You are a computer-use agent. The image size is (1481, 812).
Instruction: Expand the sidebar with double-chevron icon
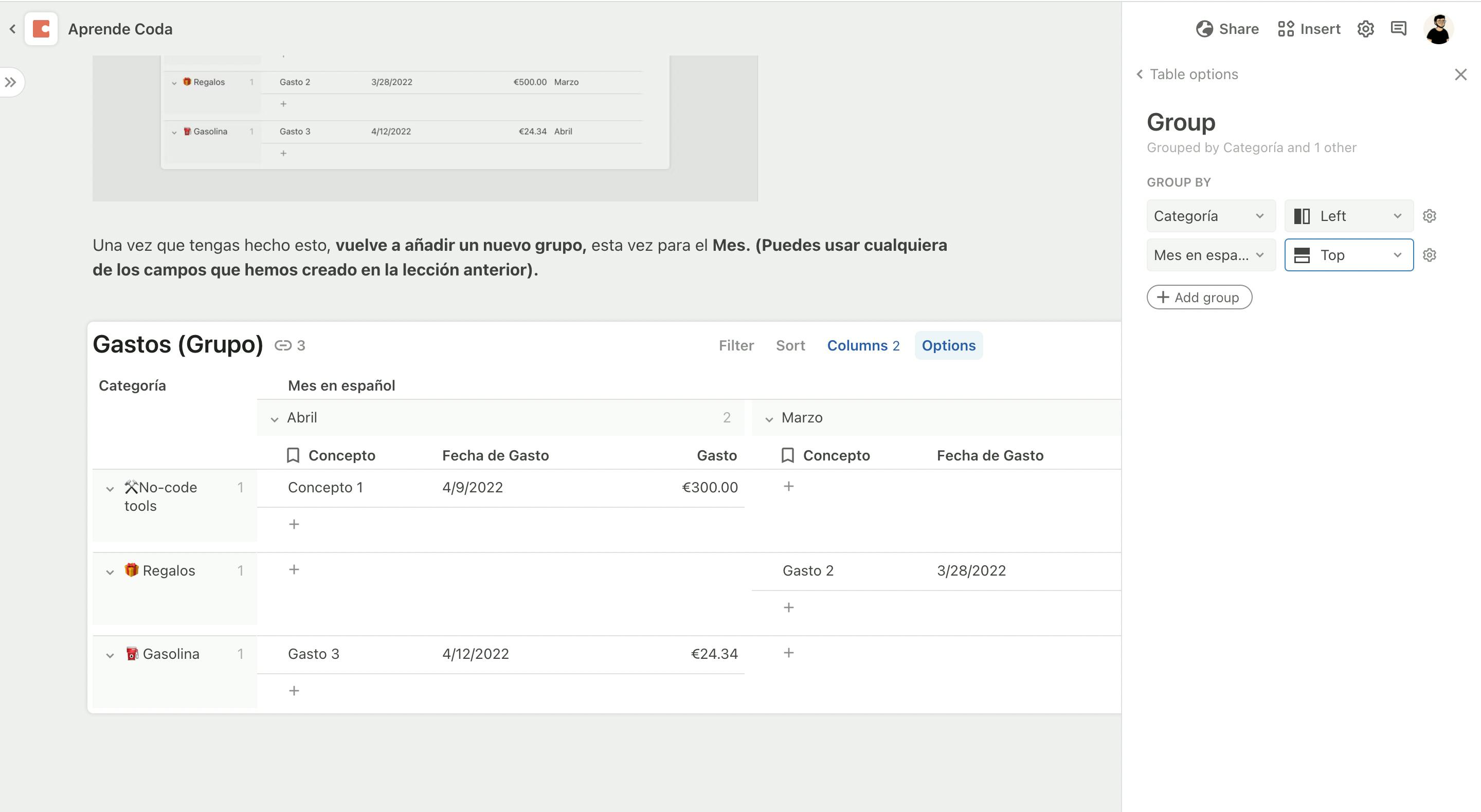(x=11, y=82)
